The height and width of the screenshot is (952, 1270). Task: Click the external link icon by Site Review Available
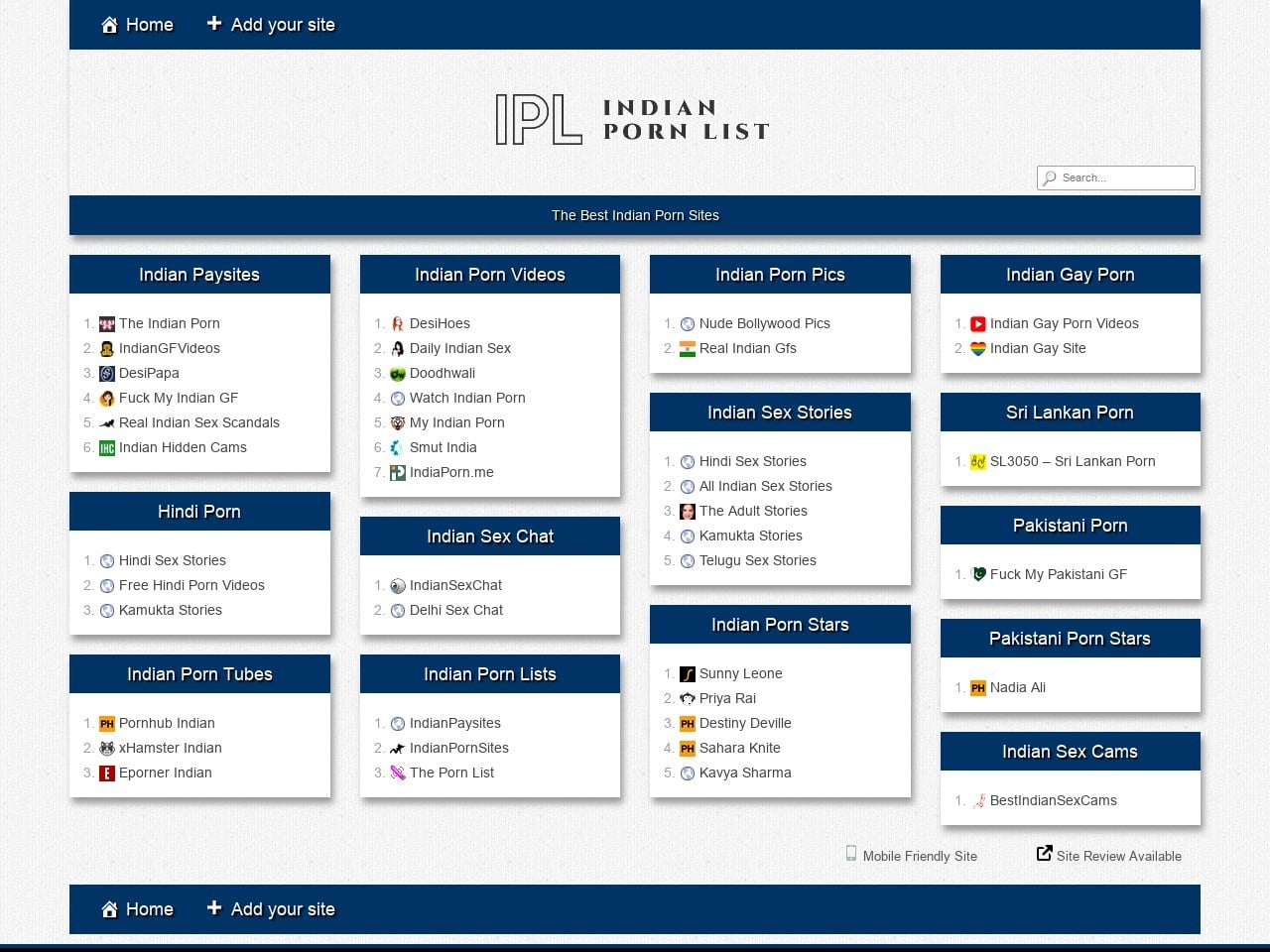click(x=1044, y=853)
